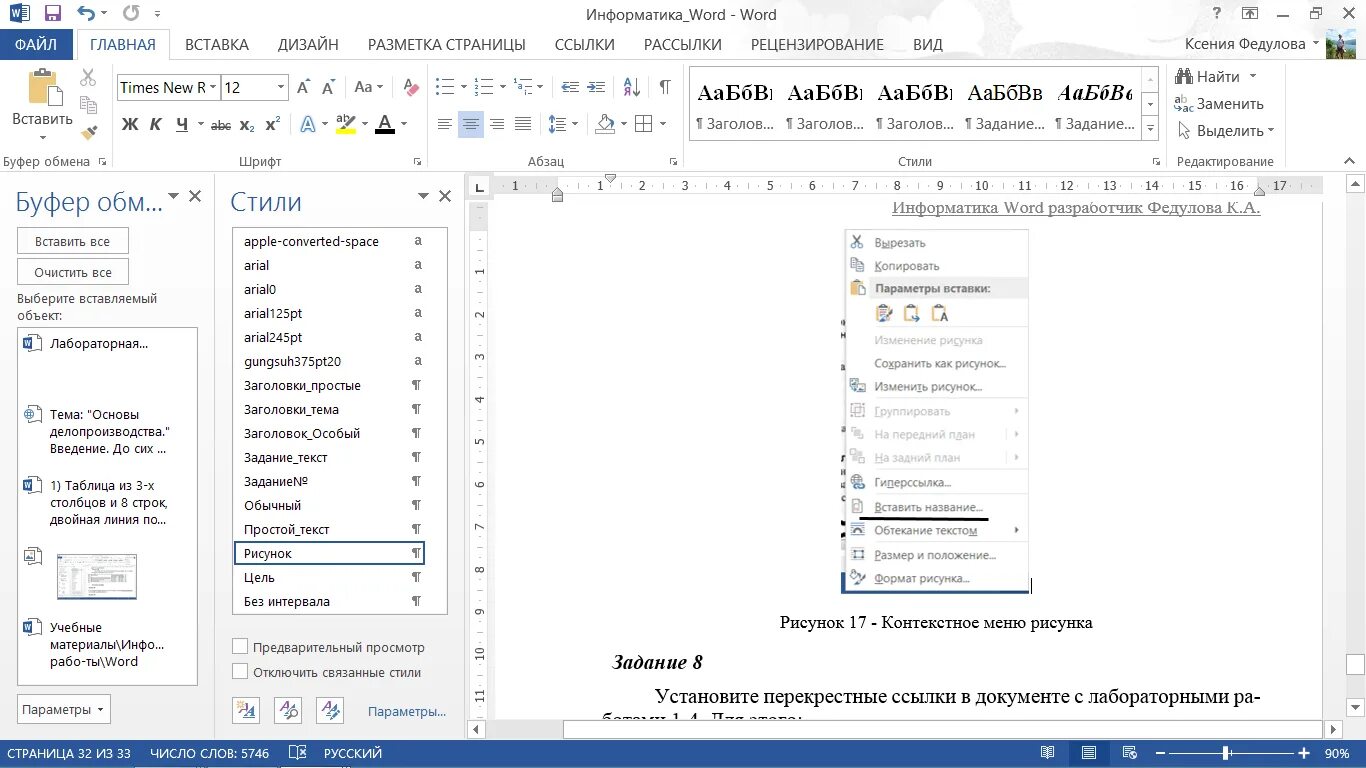
Task: Open the Выделить dropdown in Editing group
Action: [x=1226, y=131]
